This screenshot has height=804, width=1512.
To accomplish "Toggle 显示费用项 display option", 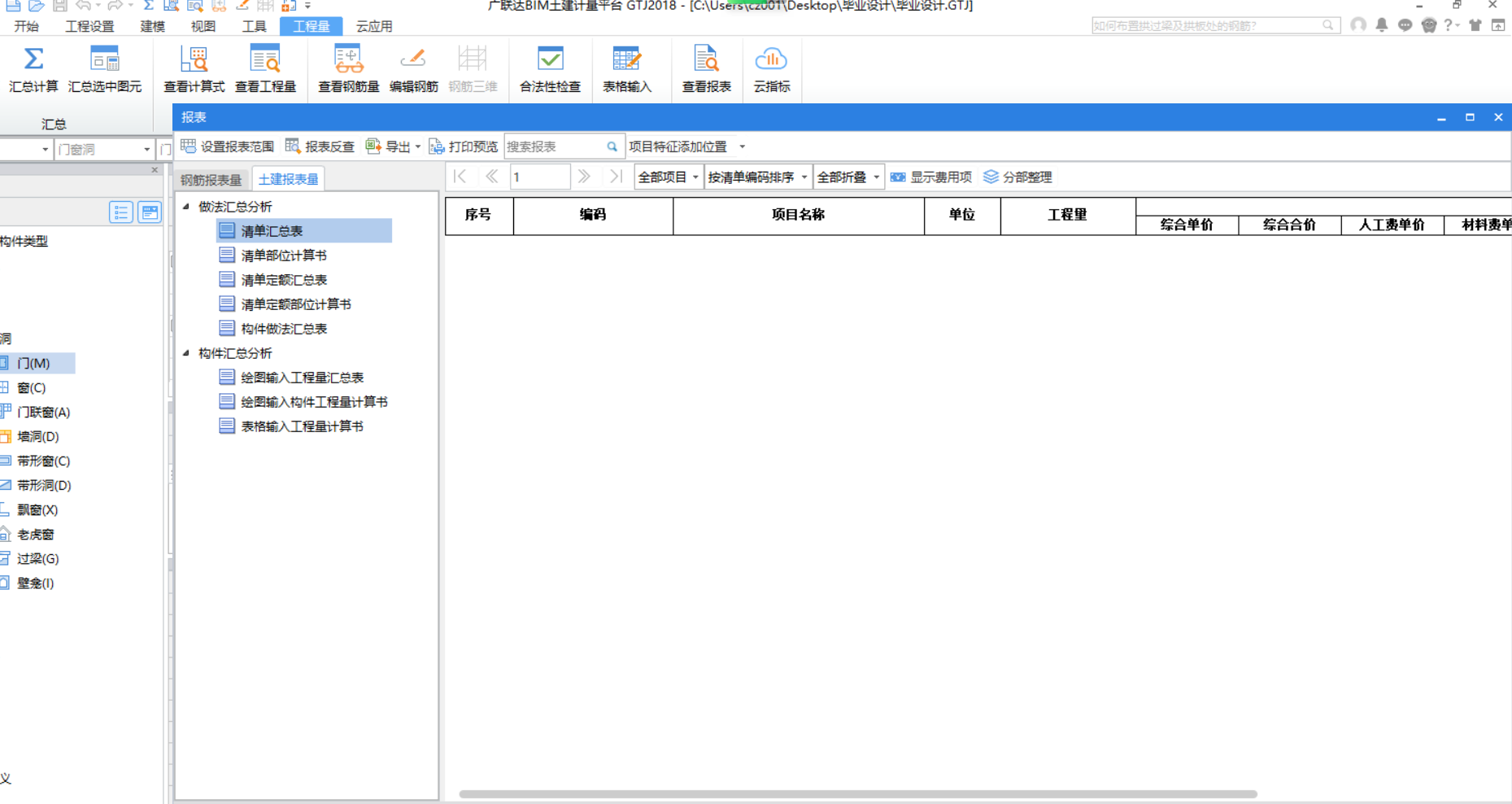I will coord(931,177).
